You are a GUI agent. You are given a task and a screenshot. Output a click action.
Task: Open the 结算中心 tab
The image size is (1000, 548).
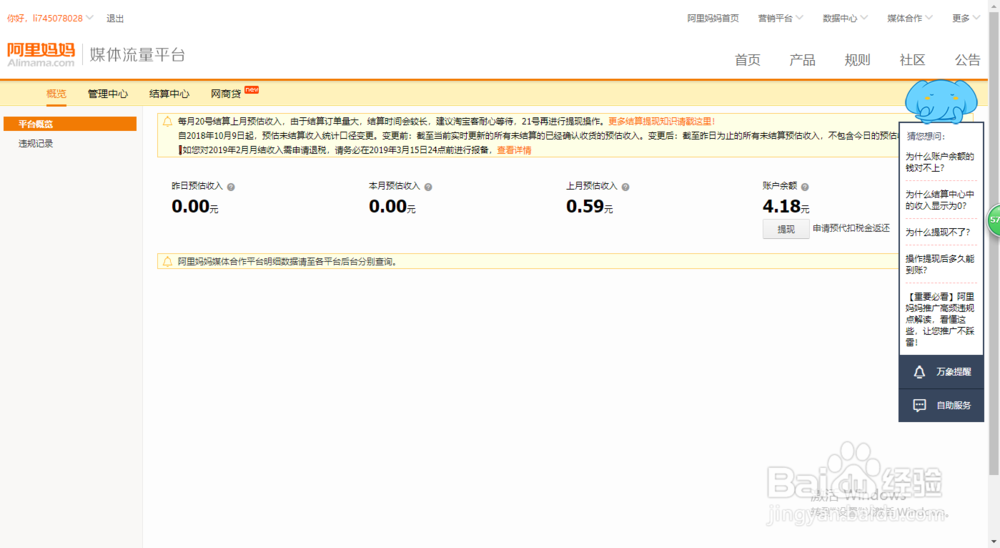[x=169, y=94]
